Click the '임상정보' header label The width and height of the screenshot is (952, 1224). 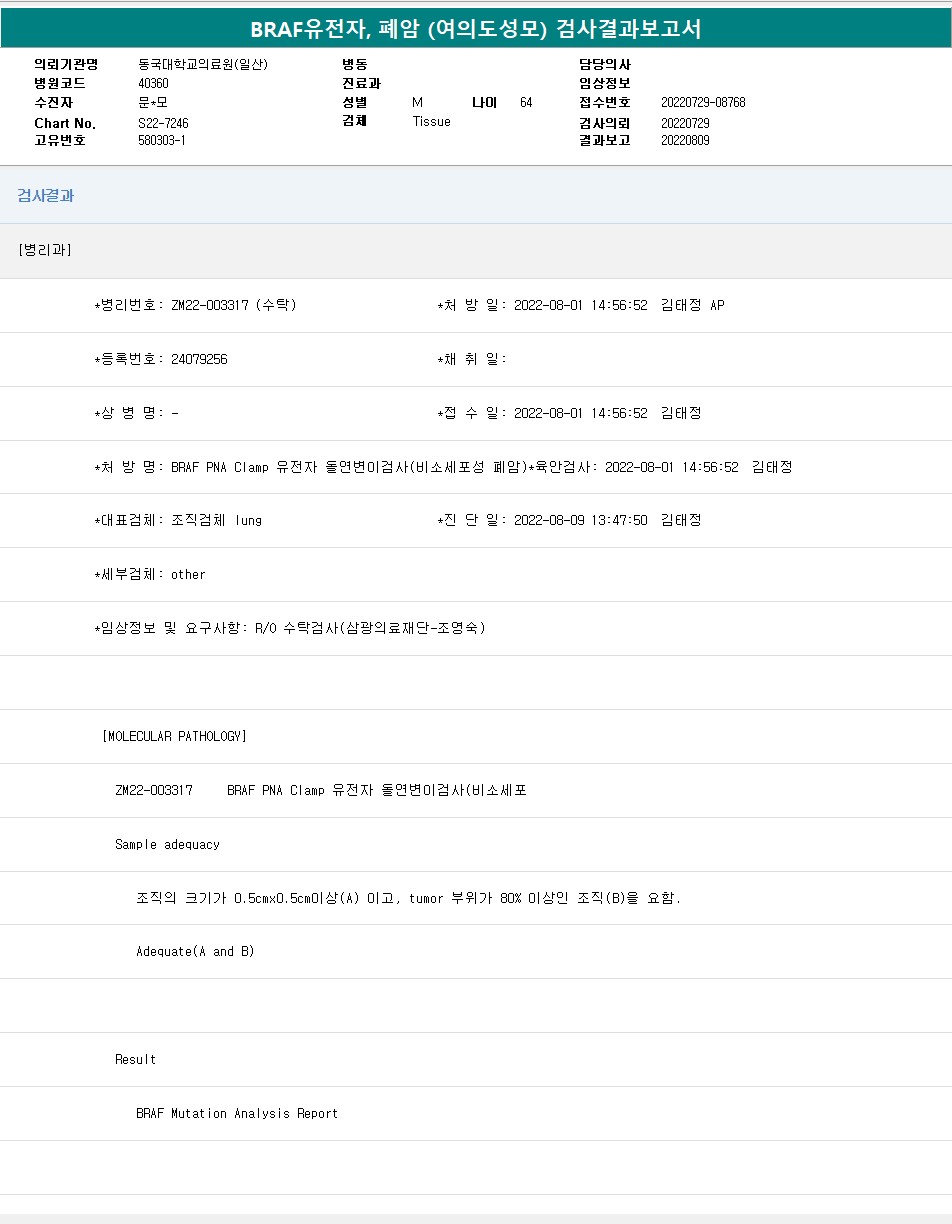(x=604, y=83)
